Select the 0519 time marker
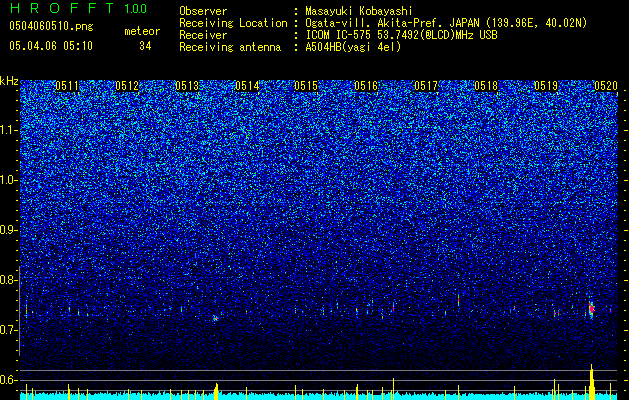 (x=546, y=86)
